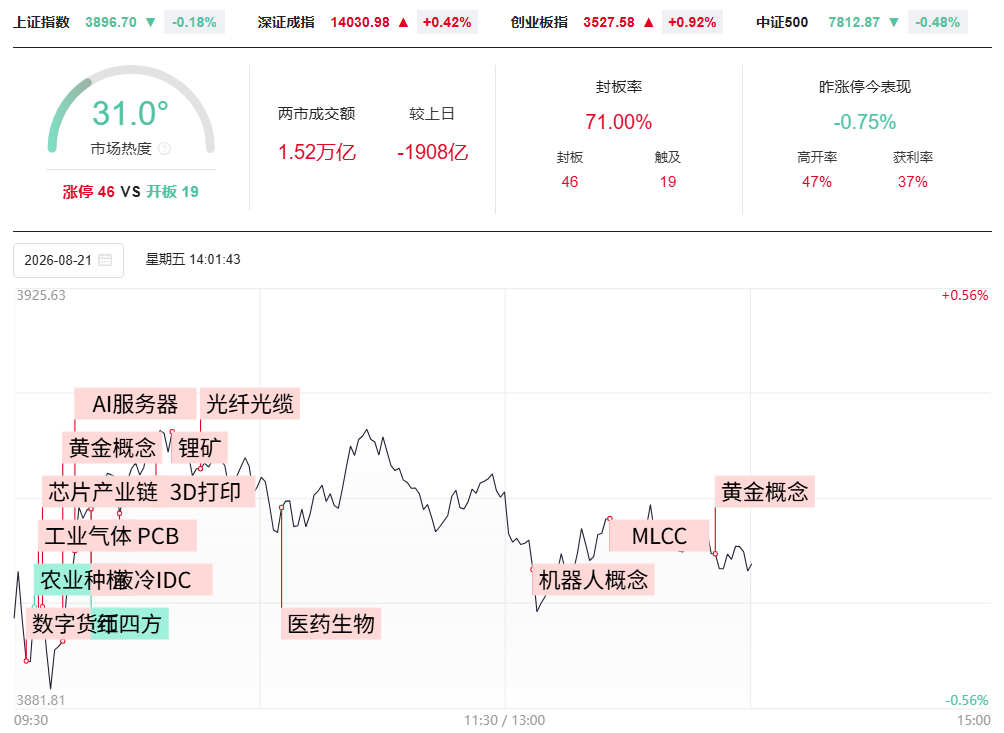1004x733 pixels.
Task: Click the 上证指数 down arrow indicator
Action: tap(150, 22)
